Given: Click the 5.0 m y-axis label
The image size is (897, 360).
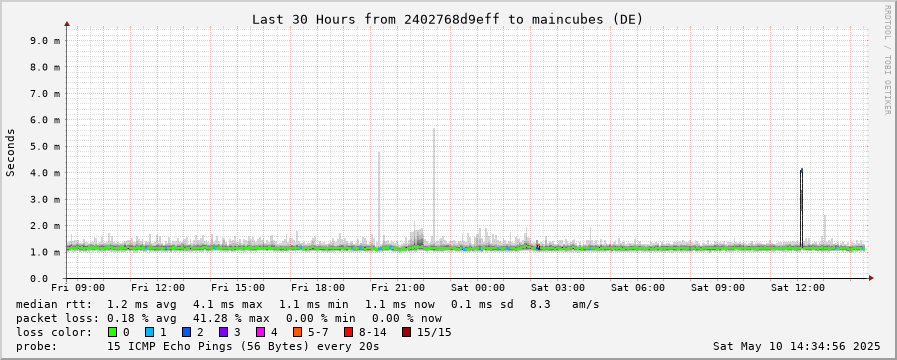Looking at the screenshot, I should (45, 146).
